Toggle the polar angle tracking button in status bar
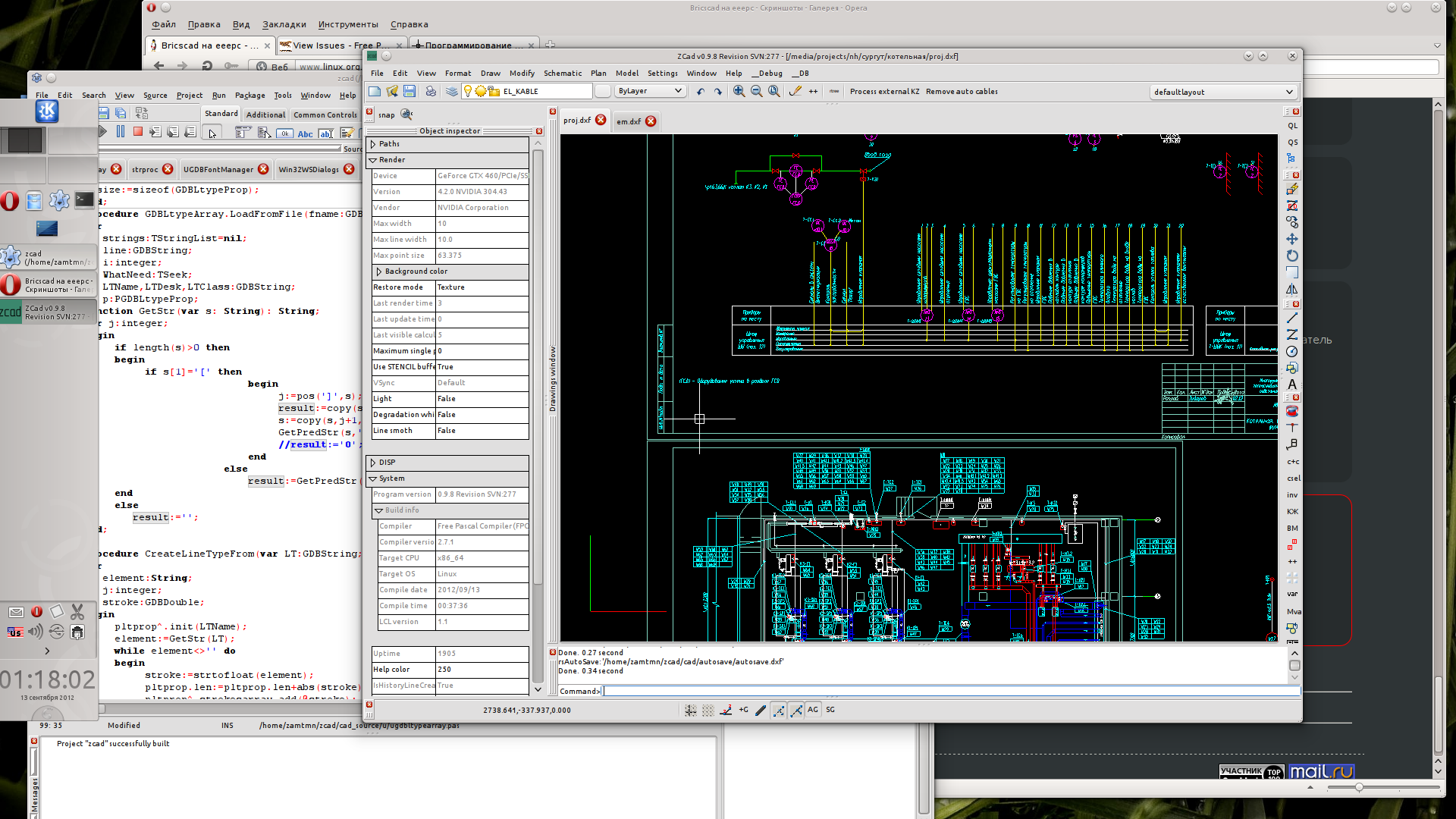This screenshot has width=1456, height=819. pos(726,711)
